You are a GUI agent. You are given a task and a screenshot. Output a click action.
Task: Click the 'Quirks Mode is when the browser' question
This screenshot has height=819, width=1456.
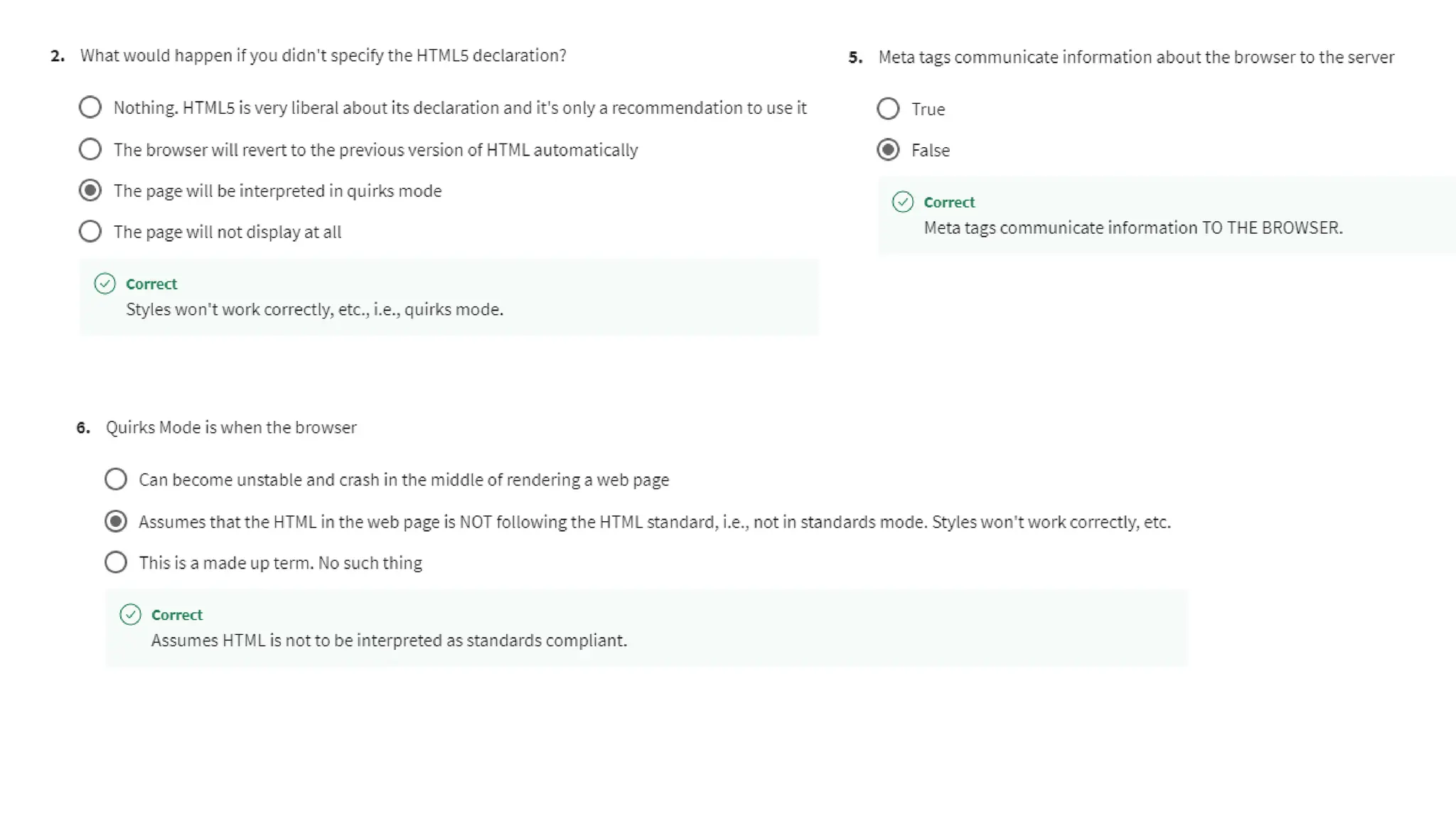(x=231, y=427)
